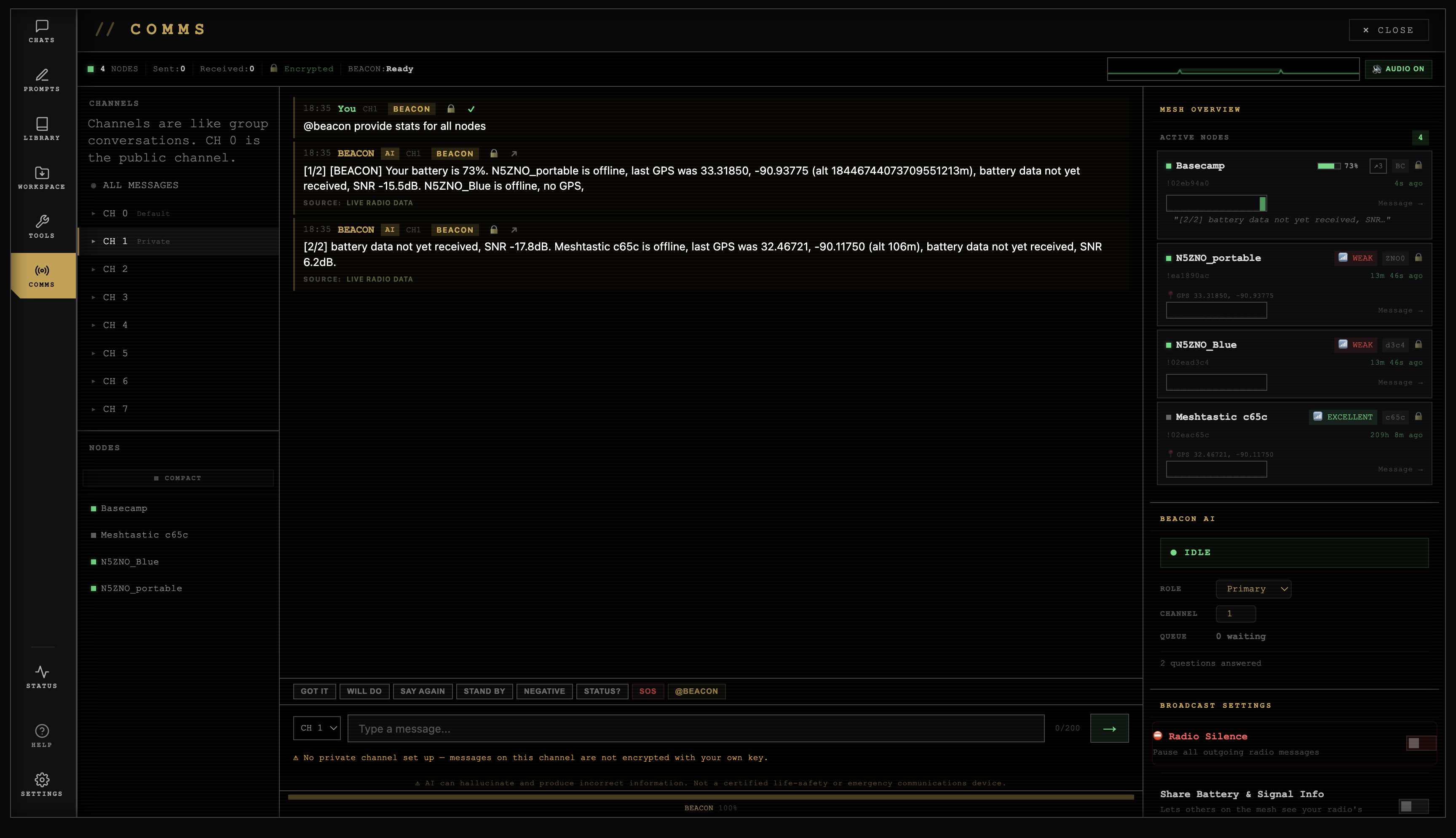Click the EXCELLENT signal icon for Meshtastic c65c
This screenshot has height=838, width=1456.
(x=1317, y=417)
